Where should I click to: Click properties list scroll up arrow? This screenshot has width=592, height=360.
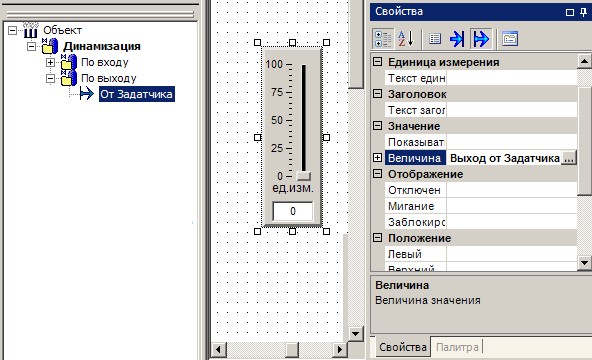584,61
